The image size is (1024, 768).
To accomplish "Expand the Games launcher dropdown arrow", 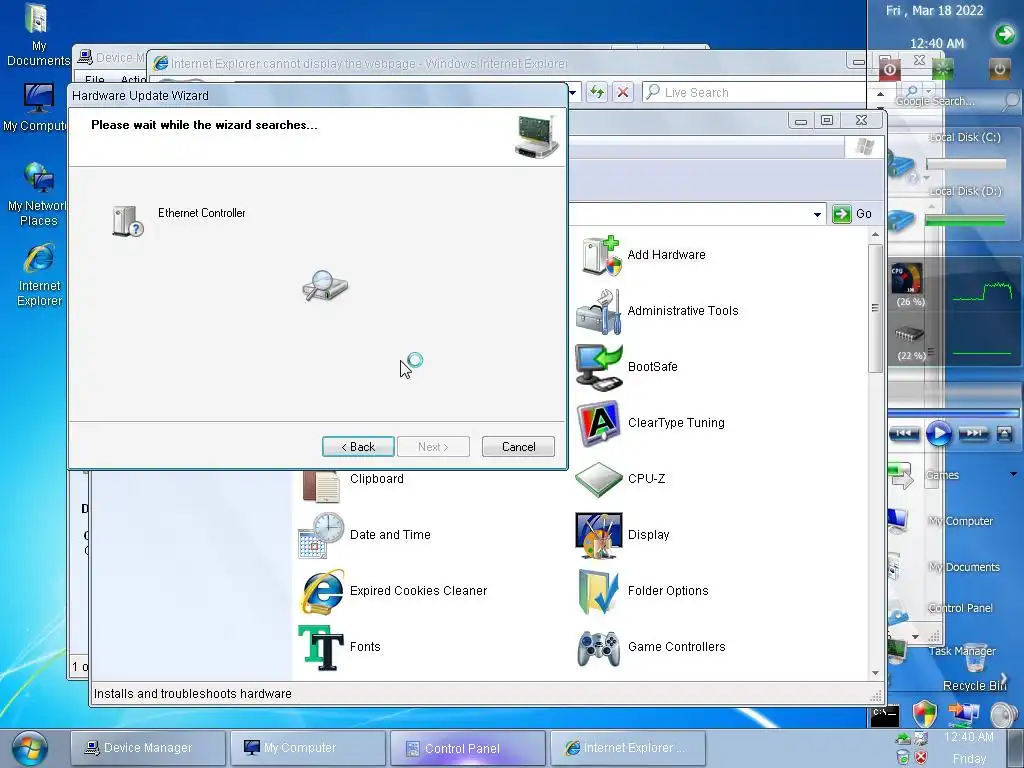I will [1014, 474].
